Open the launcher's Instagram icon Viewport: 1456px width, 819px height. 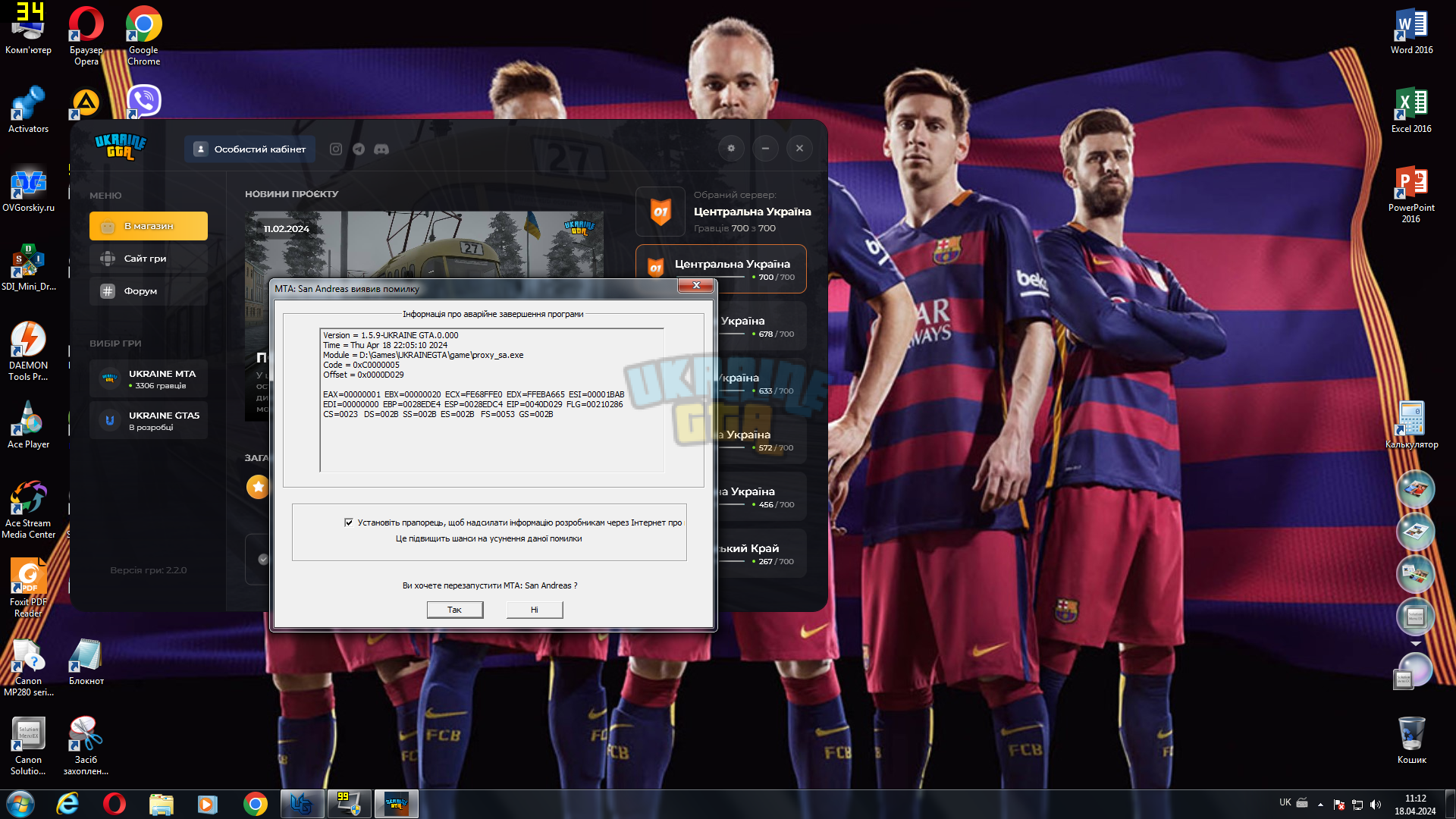click(336, 149)
